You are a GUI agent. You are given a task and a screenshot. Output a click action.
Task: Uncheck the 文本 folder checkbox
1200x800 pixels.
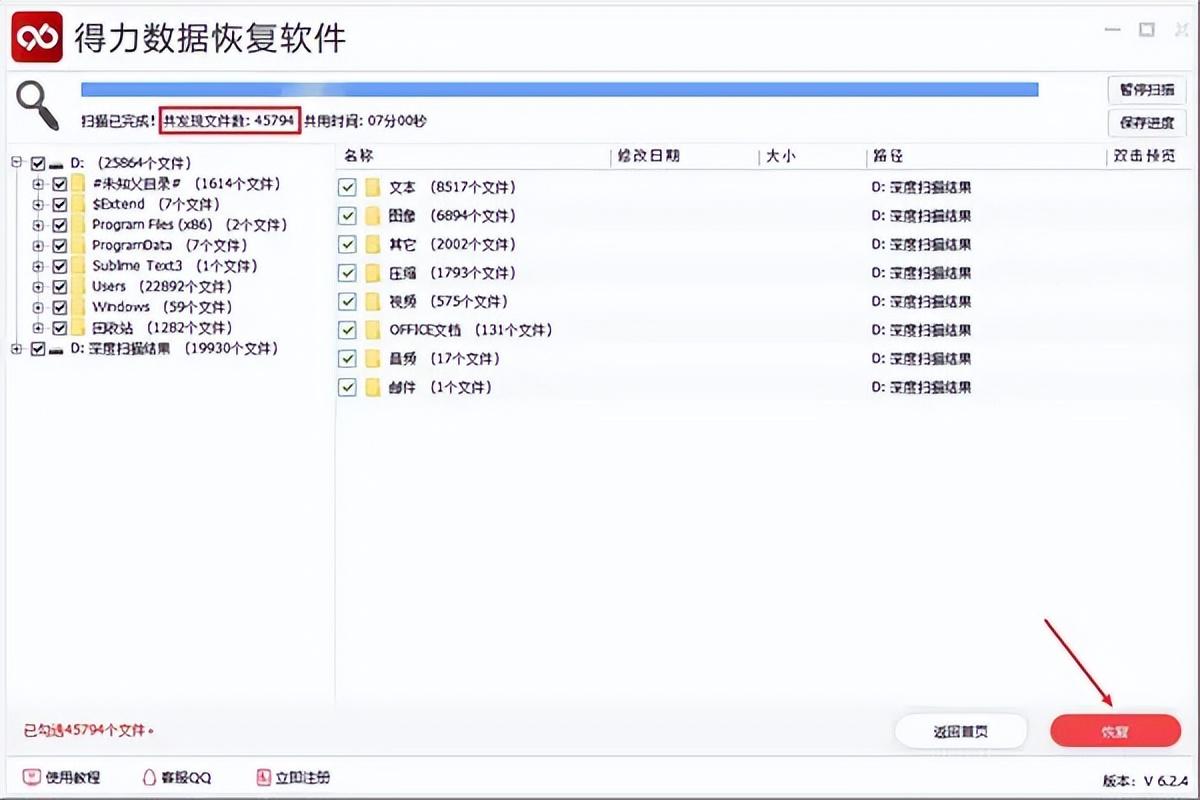pyautogui.click(x=347, y=187)
